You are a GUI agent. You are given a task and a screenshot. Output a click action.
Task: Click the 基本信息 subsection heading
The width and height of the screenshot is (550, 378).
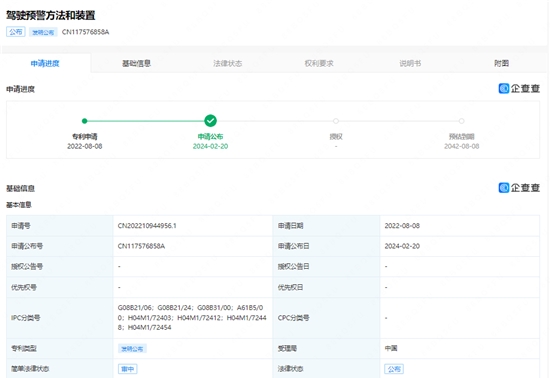click(x=19, y=205)
